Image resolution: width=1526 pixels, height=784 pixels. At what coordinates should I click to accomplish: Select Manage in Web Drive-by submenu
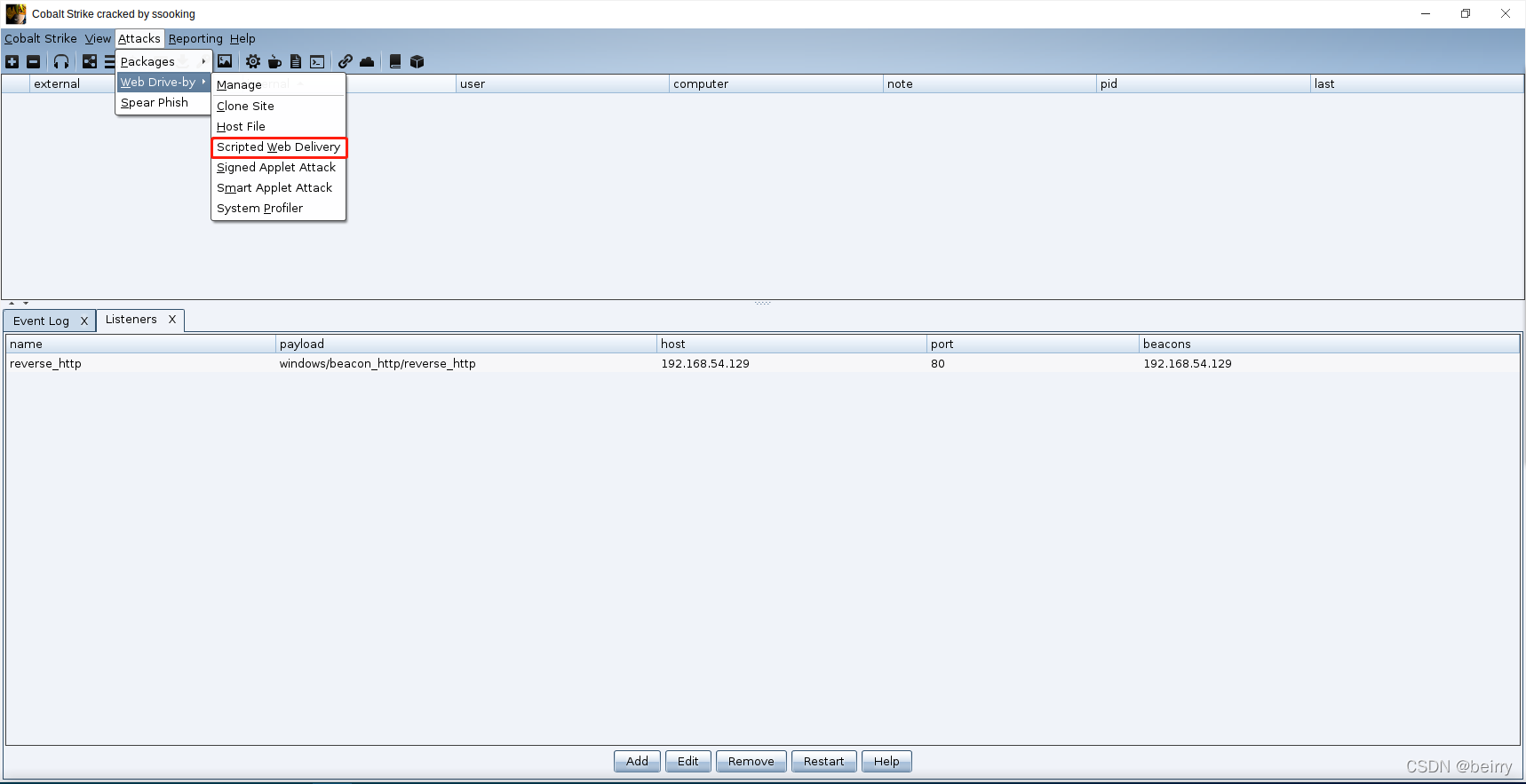tap(278, 84)
